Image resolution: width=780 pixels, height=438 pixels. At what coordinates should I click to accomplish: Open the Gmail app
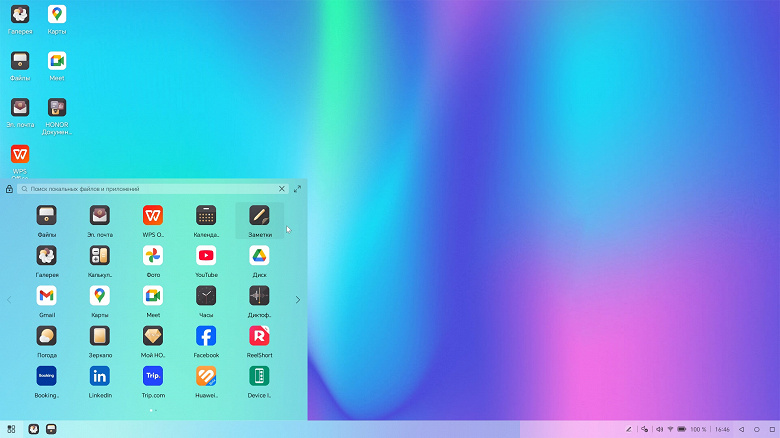pyautogui.click(x=46, y=296)
